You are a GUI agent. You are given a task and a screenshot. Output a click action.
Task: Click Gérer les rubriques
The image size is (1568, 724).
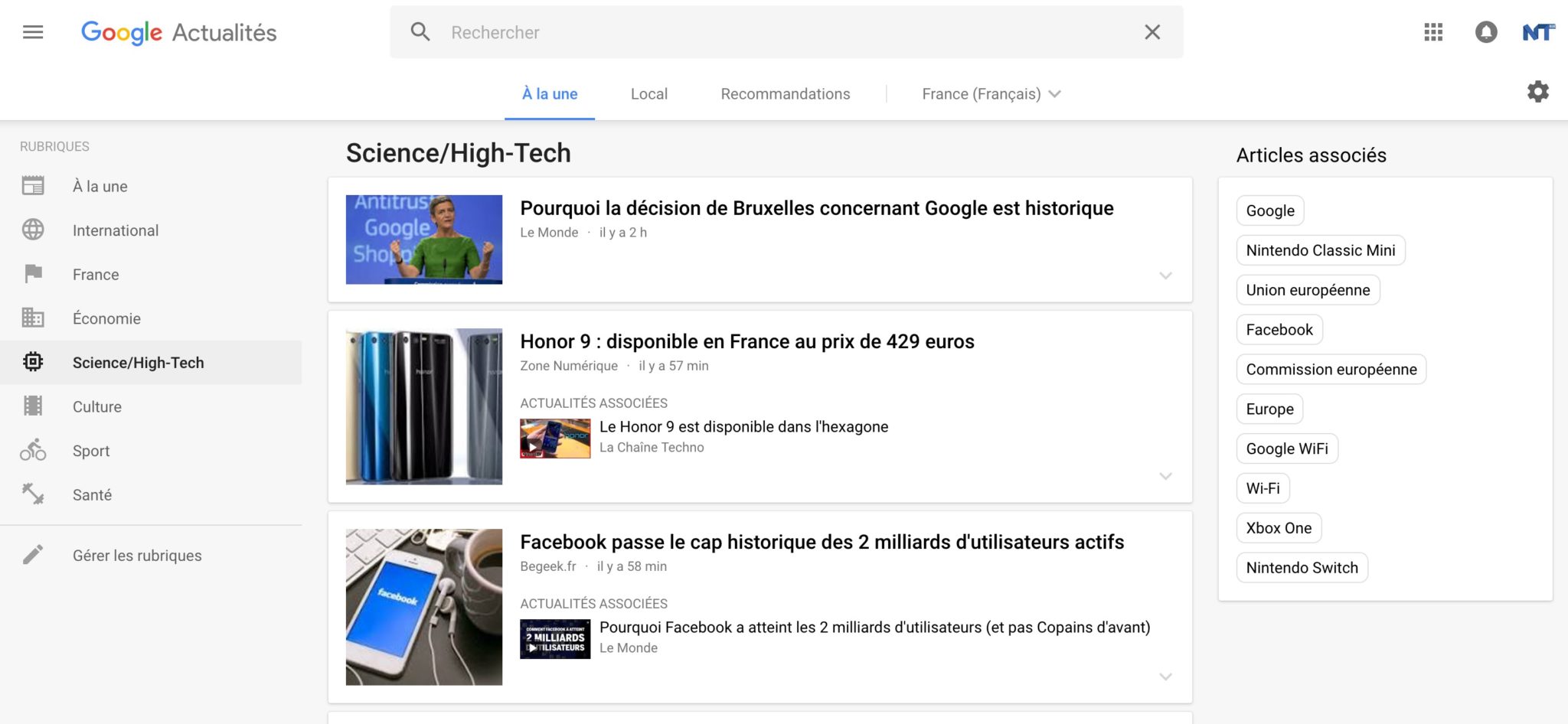(136, 556)
